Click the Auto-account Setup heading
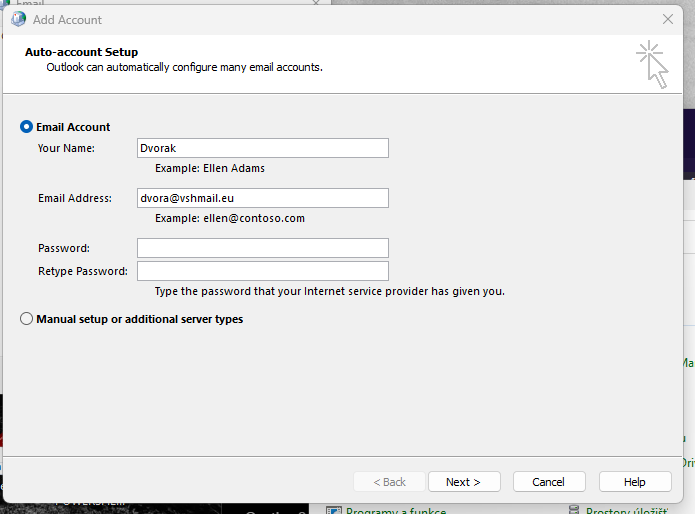The width and height of the screenshot is (695, 514). [82, 52]
